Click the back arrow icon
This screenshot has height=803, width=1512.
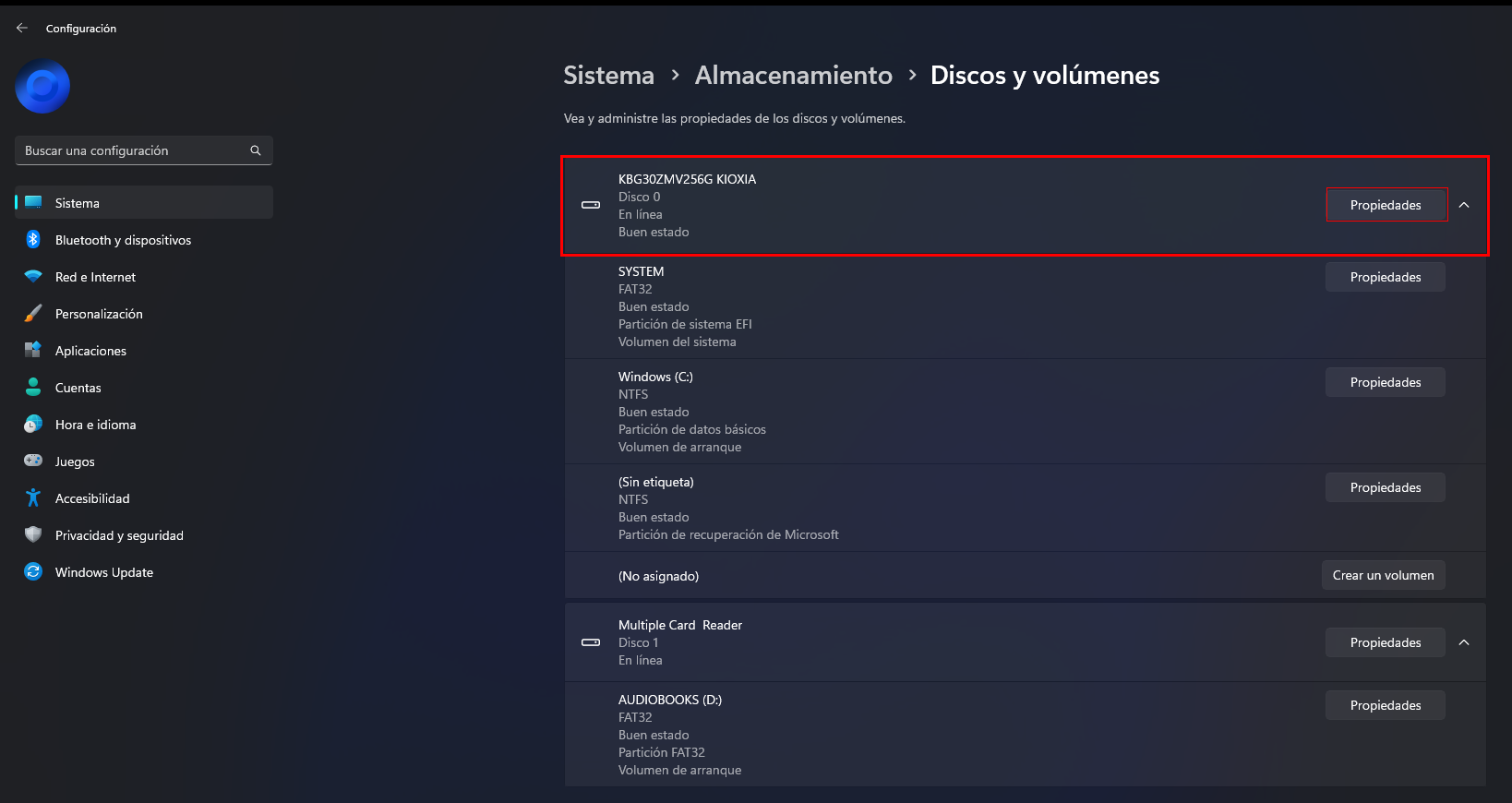tap(22, 28)
